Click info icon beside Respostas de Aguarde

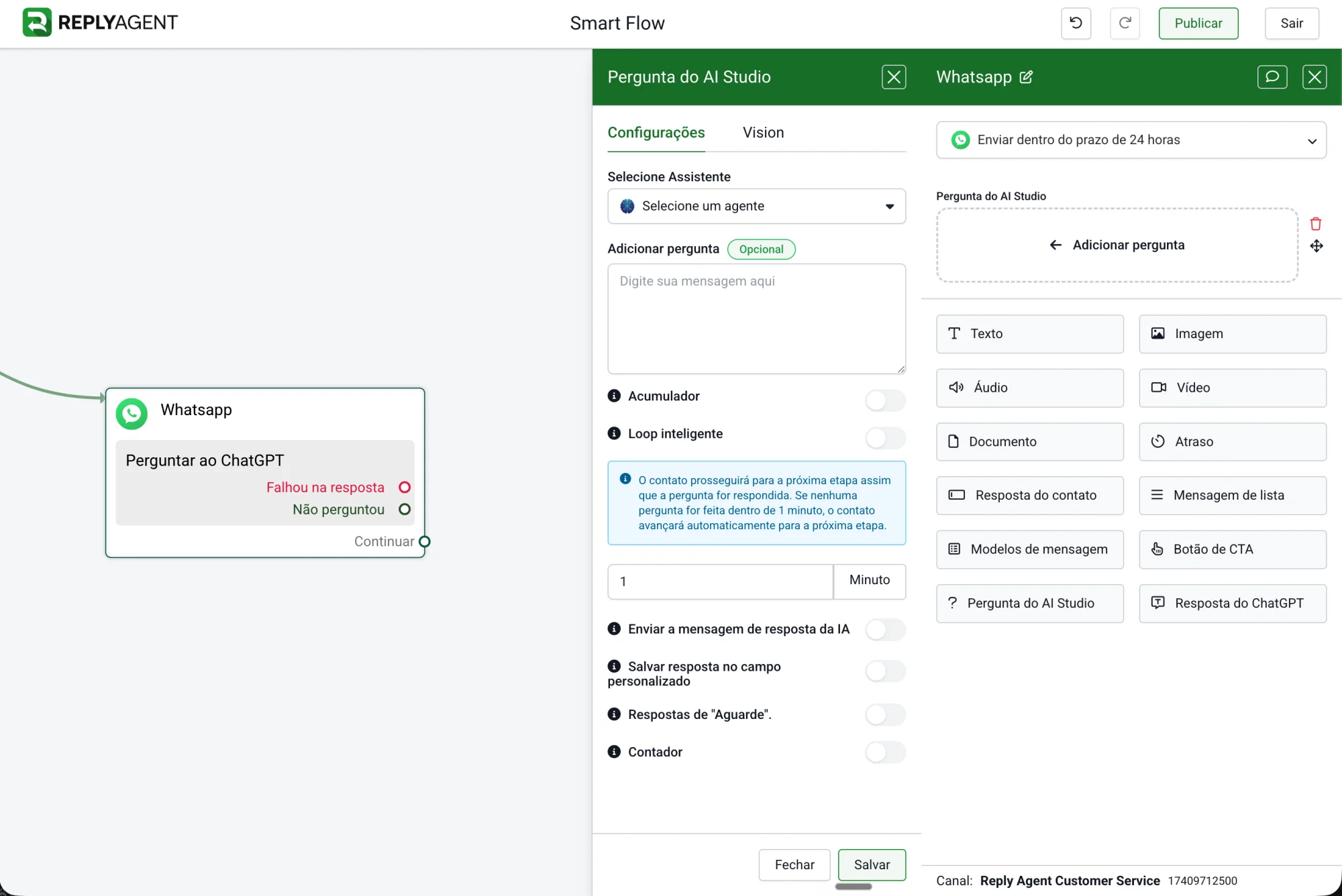pos(614,714)
